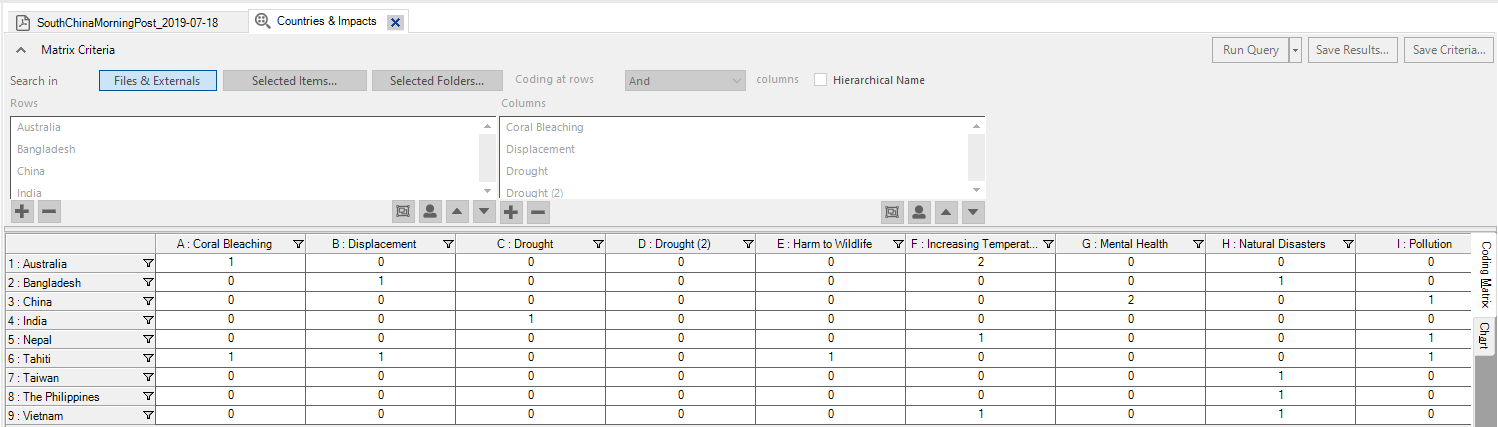Click the move up arrow under Columns list

(946, 211)
